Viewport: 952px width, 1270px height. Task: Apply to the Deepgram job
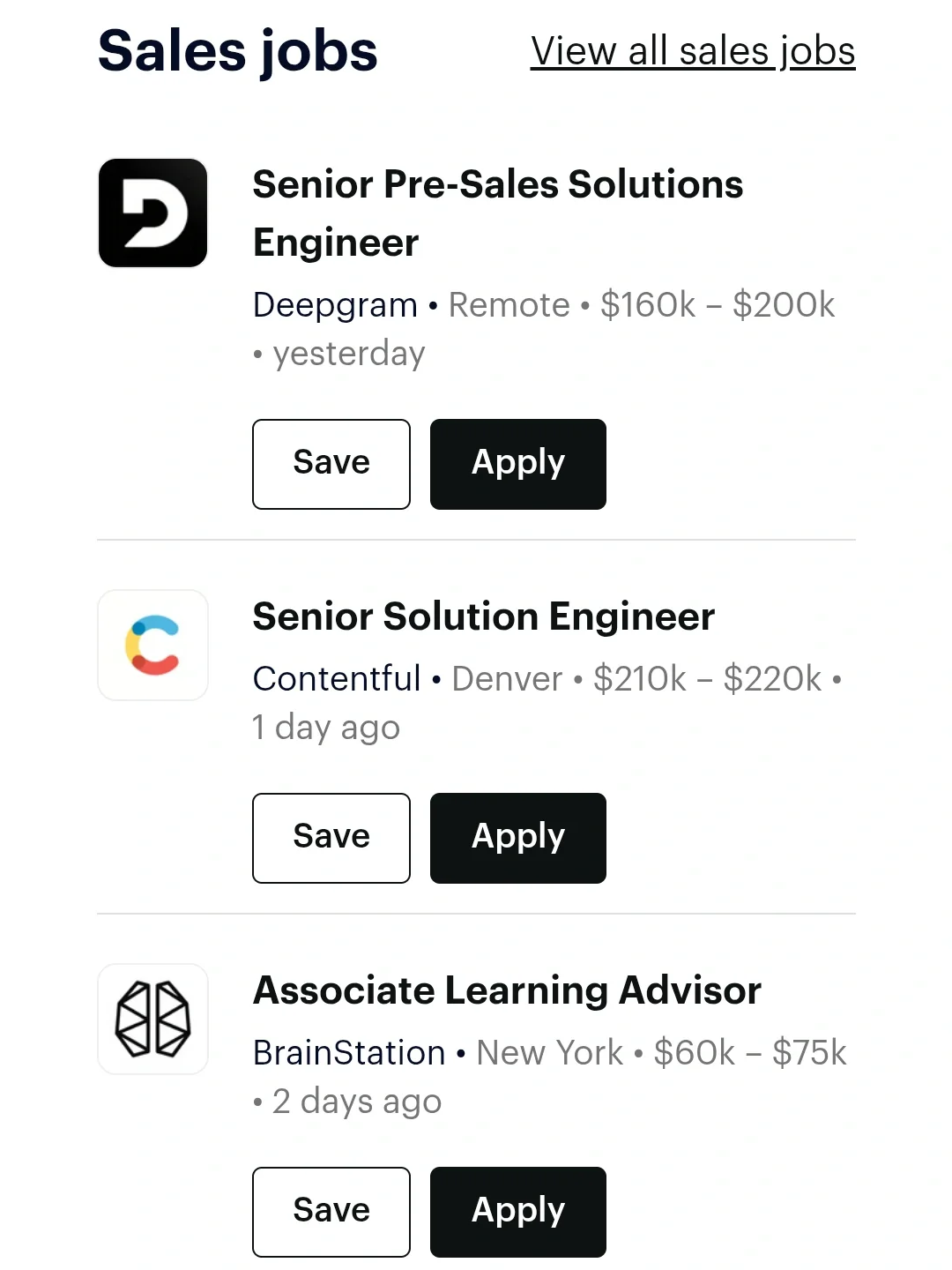518,464
